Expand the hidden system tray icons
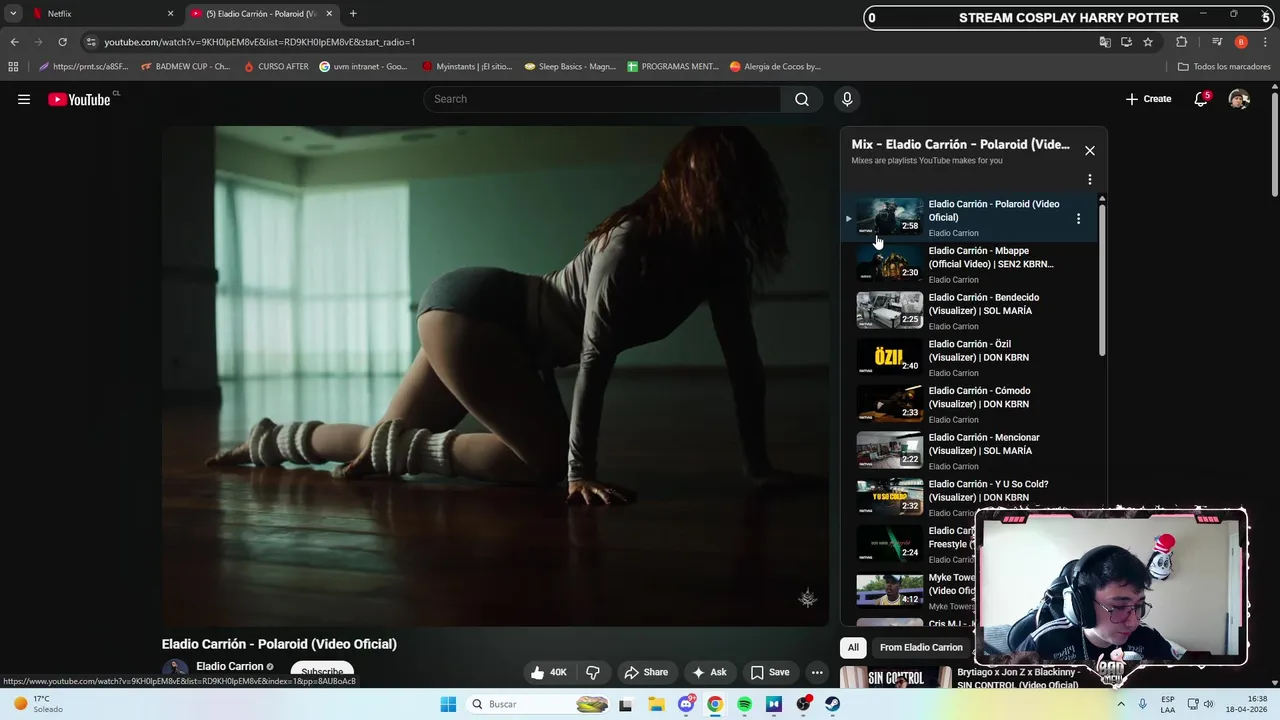 pos(1121,704)
